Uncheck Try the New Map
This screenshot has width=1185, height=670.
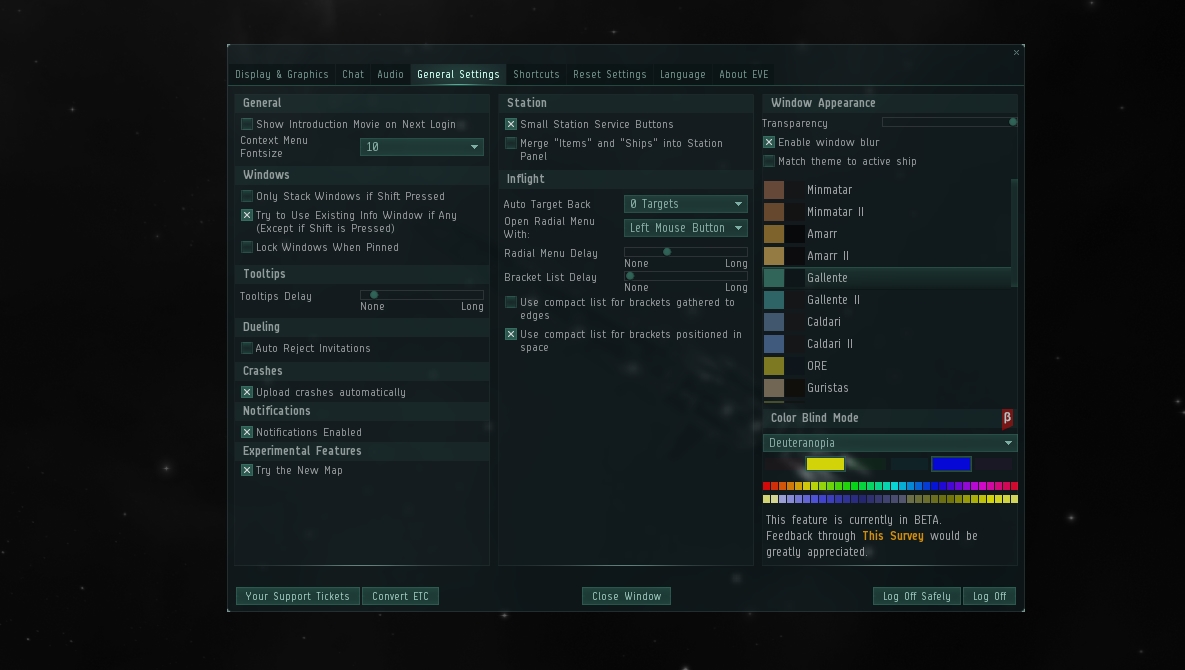click(247, 470)
